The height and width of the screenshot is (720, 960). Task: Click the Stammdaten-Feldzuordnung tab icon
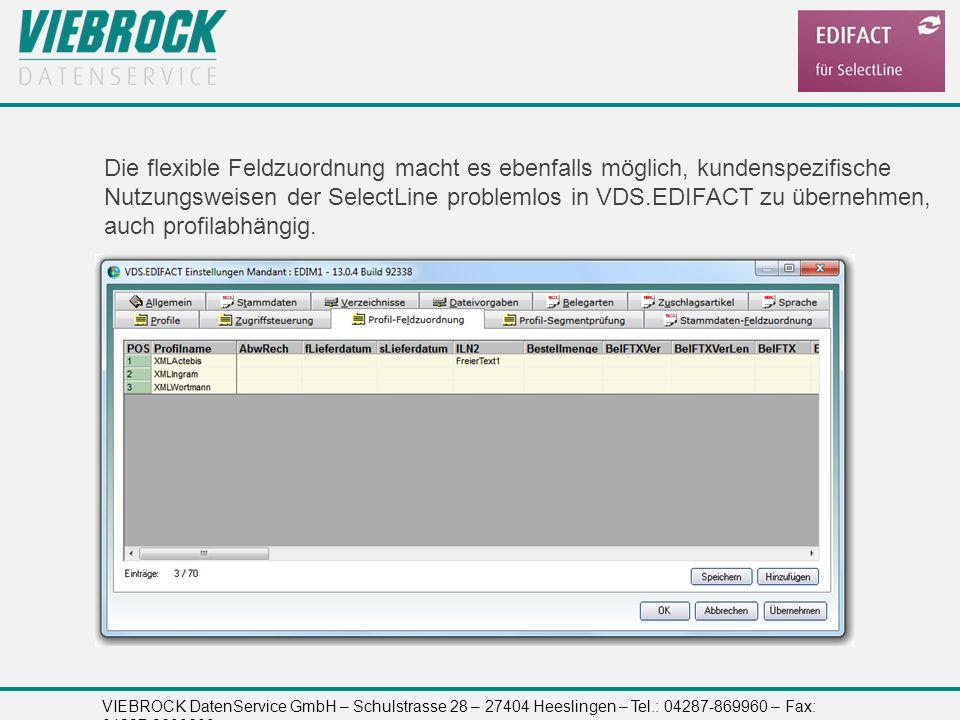pyautogui.click(x=670, y=320)
